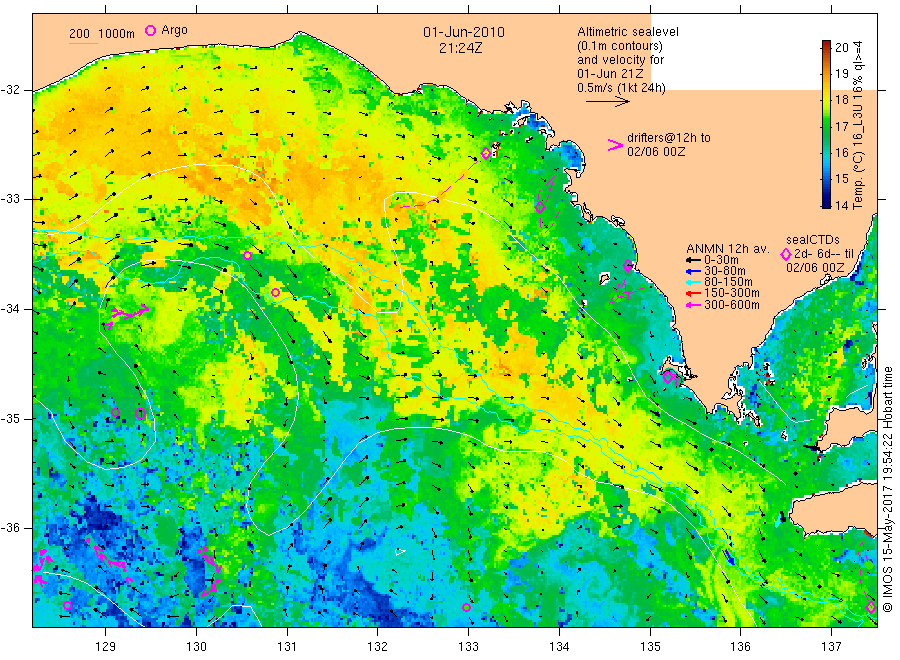Click the dark blue bottom of temperature colorbar
Screen dimensions: 900x660
pos(827,201)
